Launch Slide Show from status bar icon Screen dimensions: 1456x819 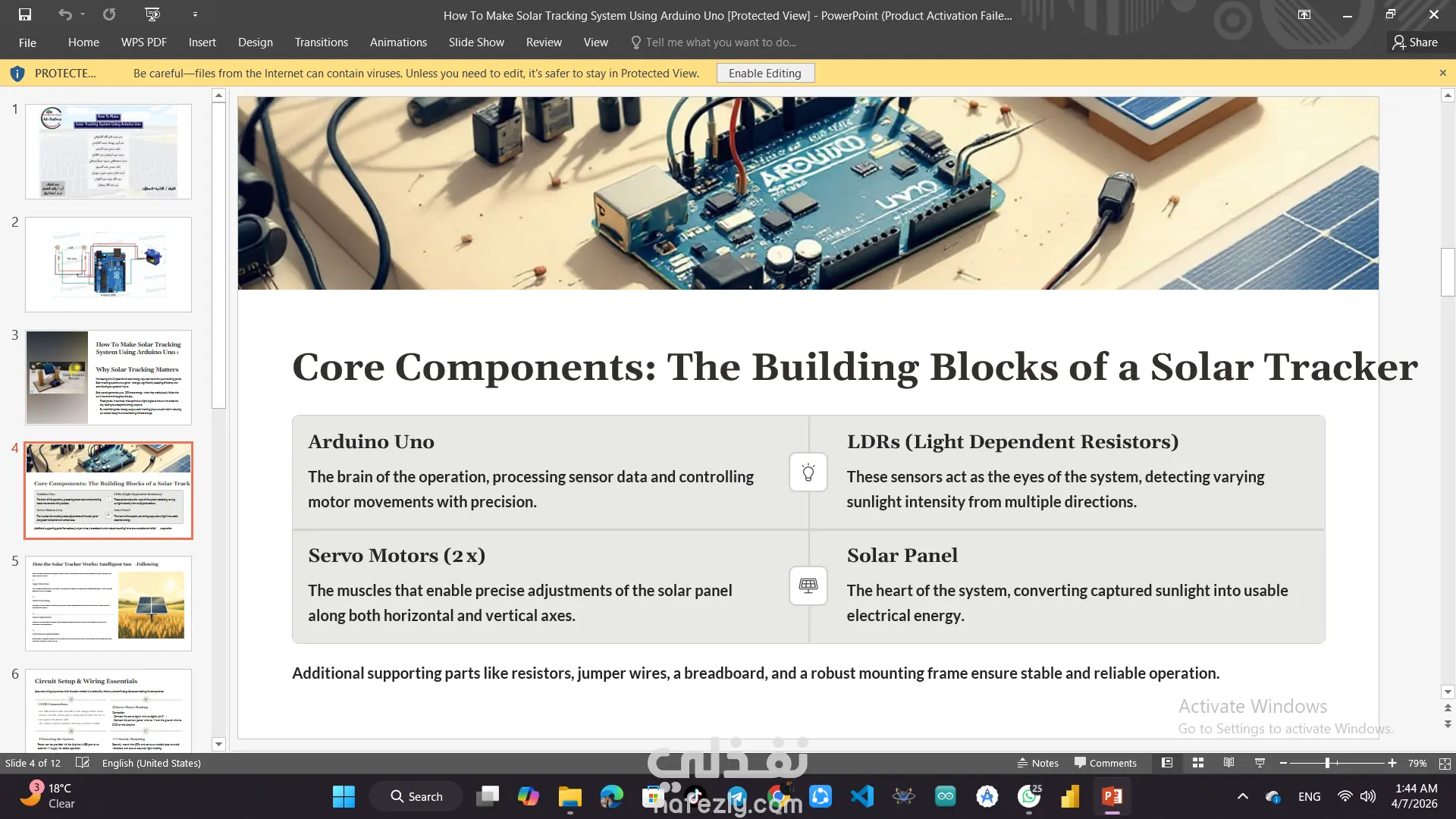click(x=1260, y=763)
